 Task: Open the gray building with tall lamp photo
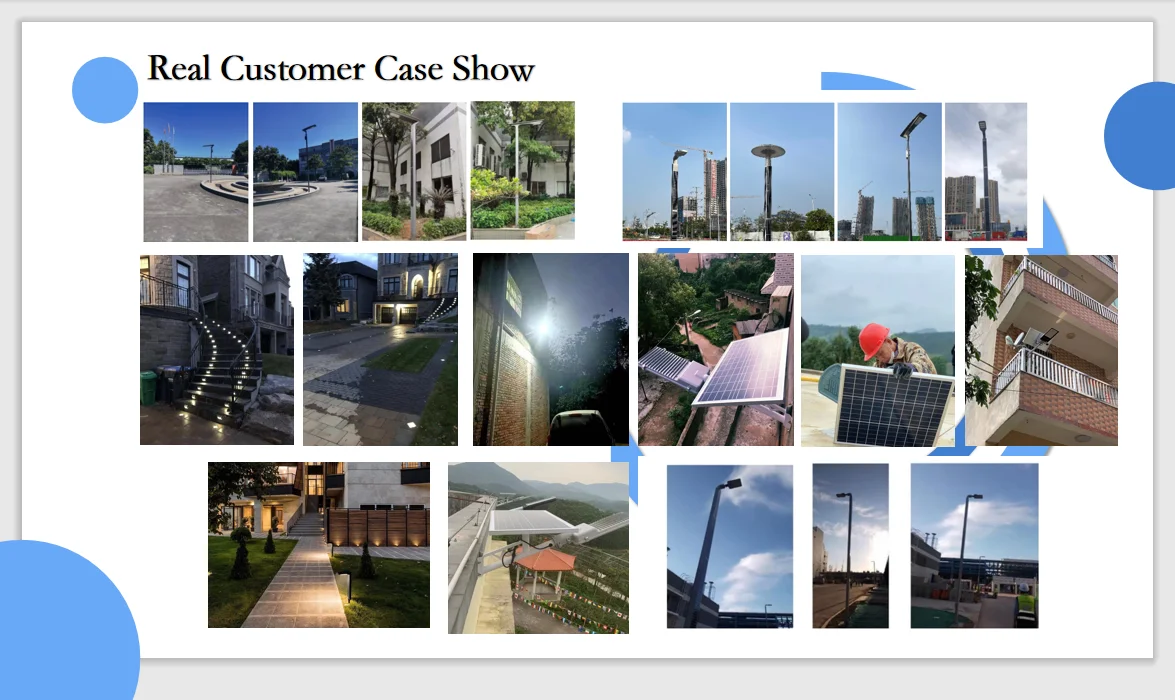click(414, 172)
